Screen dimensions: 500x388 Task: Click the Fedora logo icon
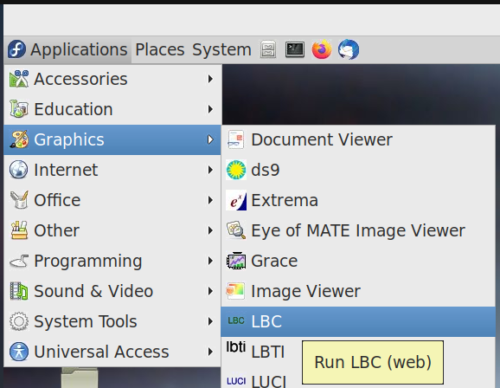click(17, 49)
